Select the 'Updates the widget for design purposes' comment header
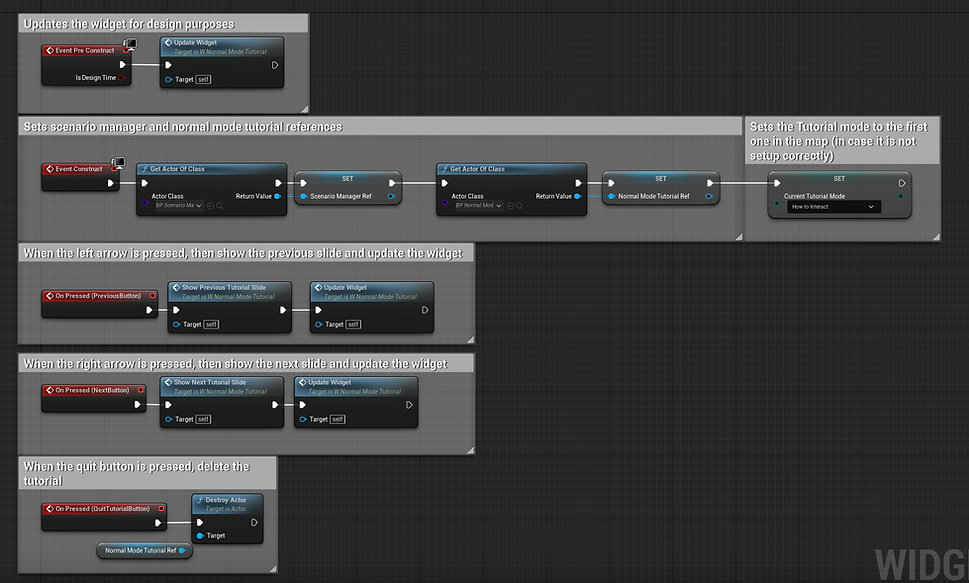This screenshot has width=969, height=583. click(x=163, y=23)
